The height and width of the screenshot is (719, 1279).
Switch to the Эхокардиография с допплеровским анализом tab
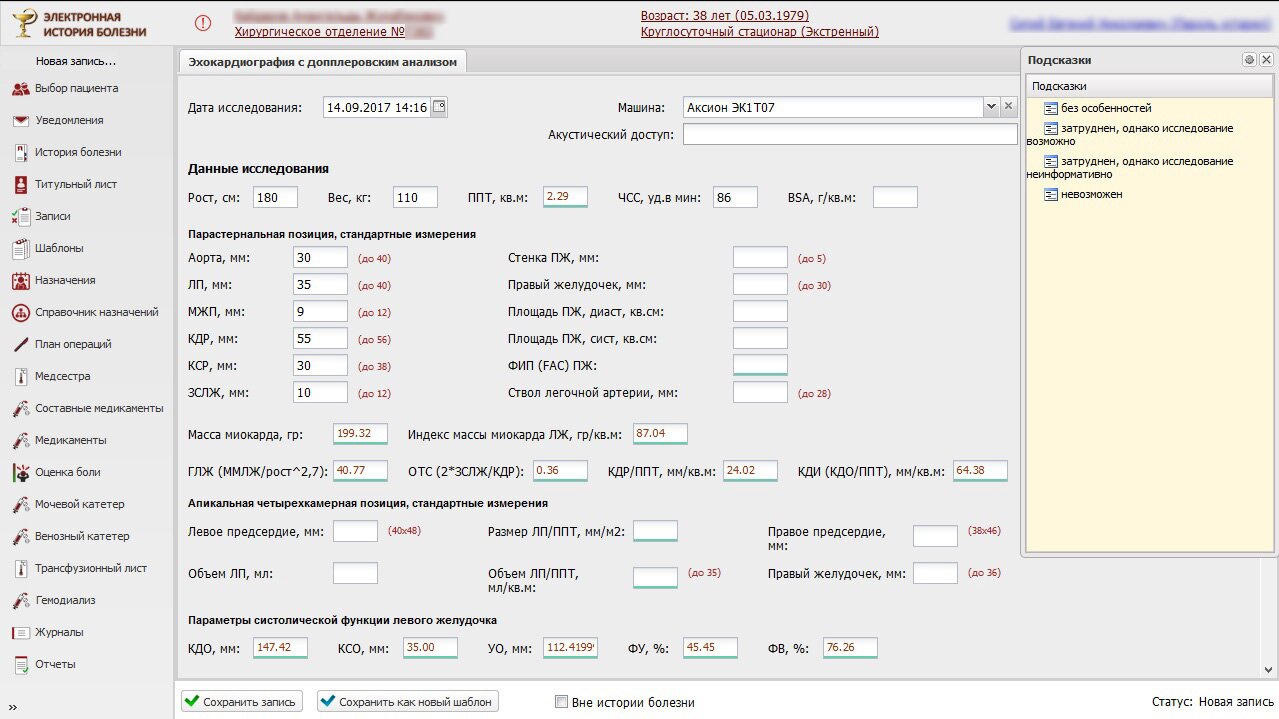[322, 62]
